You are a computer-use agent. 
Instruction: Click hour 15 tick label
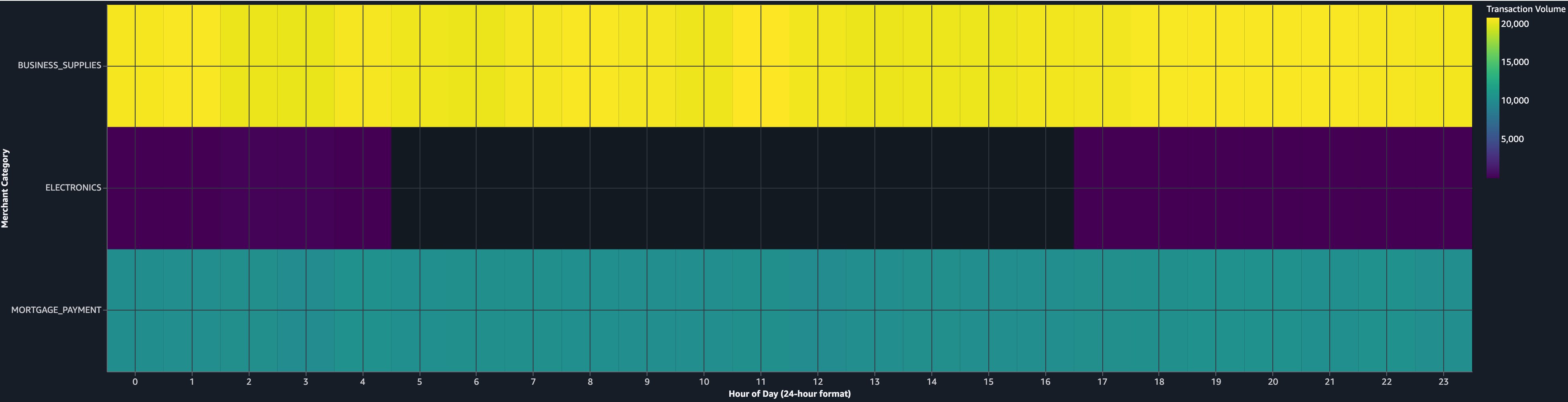coord(988,382)
